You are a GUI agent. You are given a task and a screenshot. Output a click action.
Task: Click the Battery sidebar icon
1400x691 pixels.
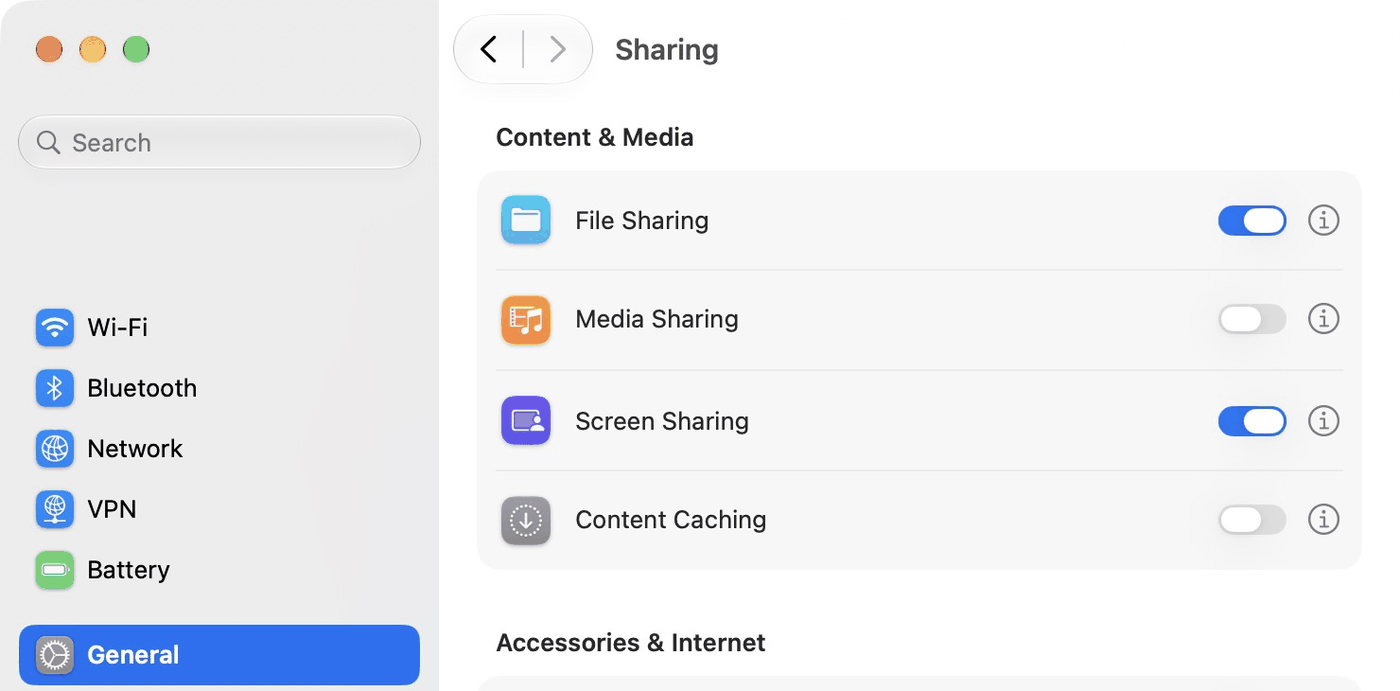[x=55, y=570]
